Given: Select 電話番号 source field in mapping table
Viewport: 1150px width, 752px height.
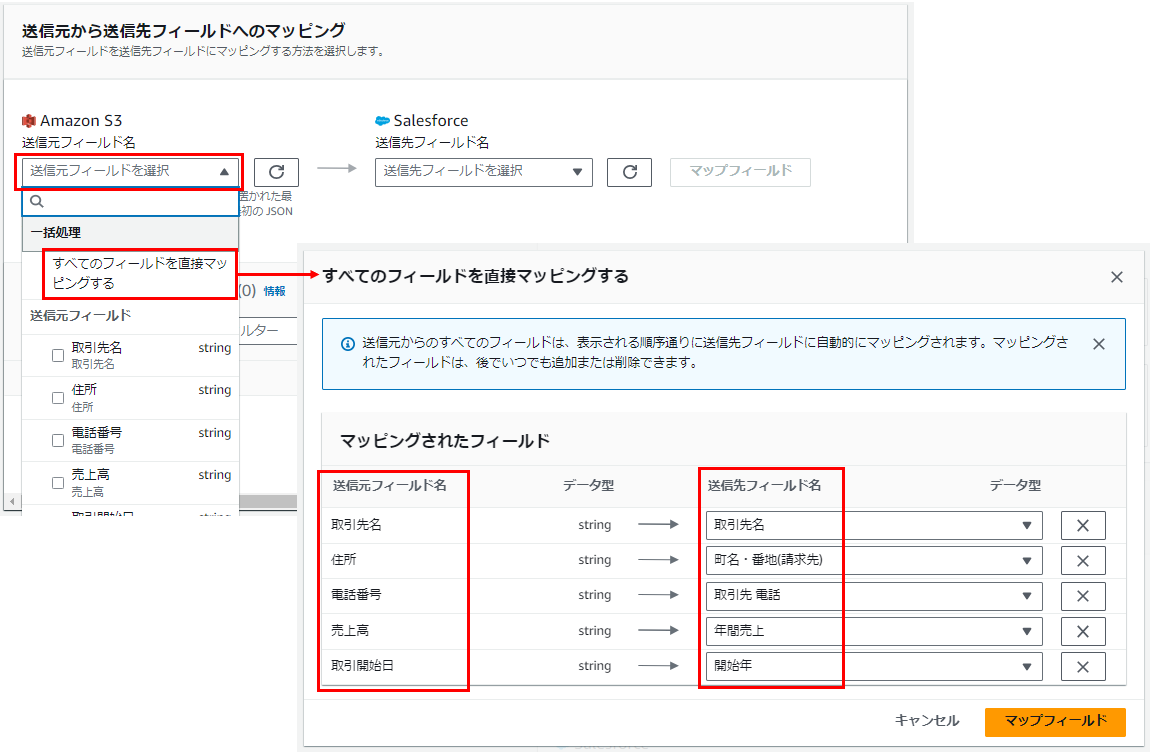Looking at the screenshot, I should (356, 595).
